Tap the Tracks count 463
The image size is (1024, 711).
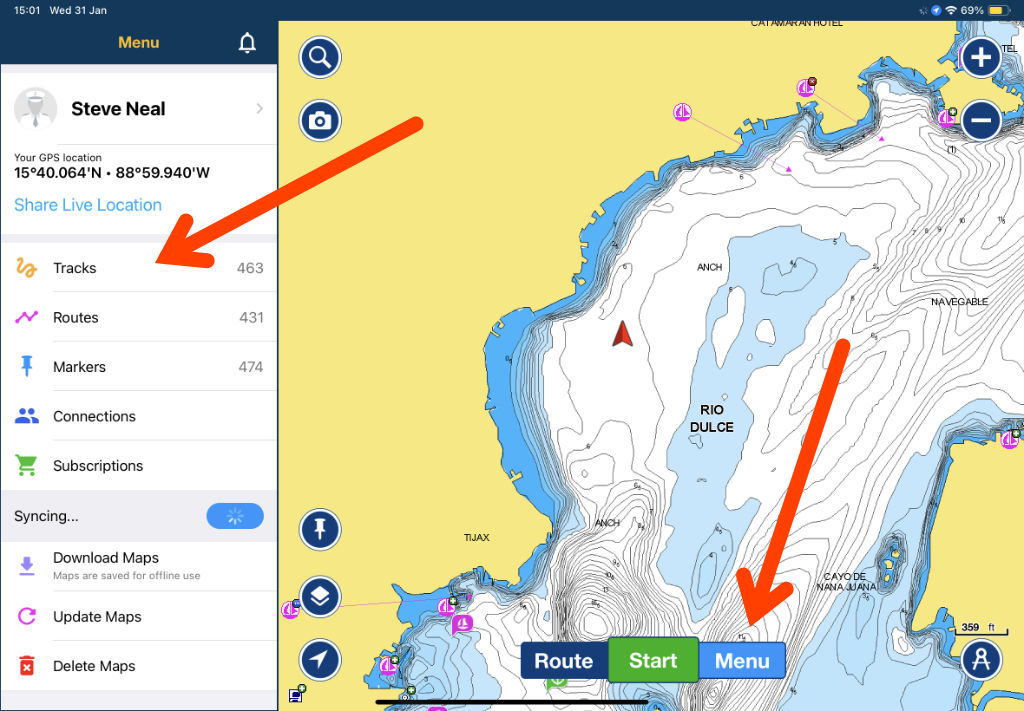tap(250, 268)
